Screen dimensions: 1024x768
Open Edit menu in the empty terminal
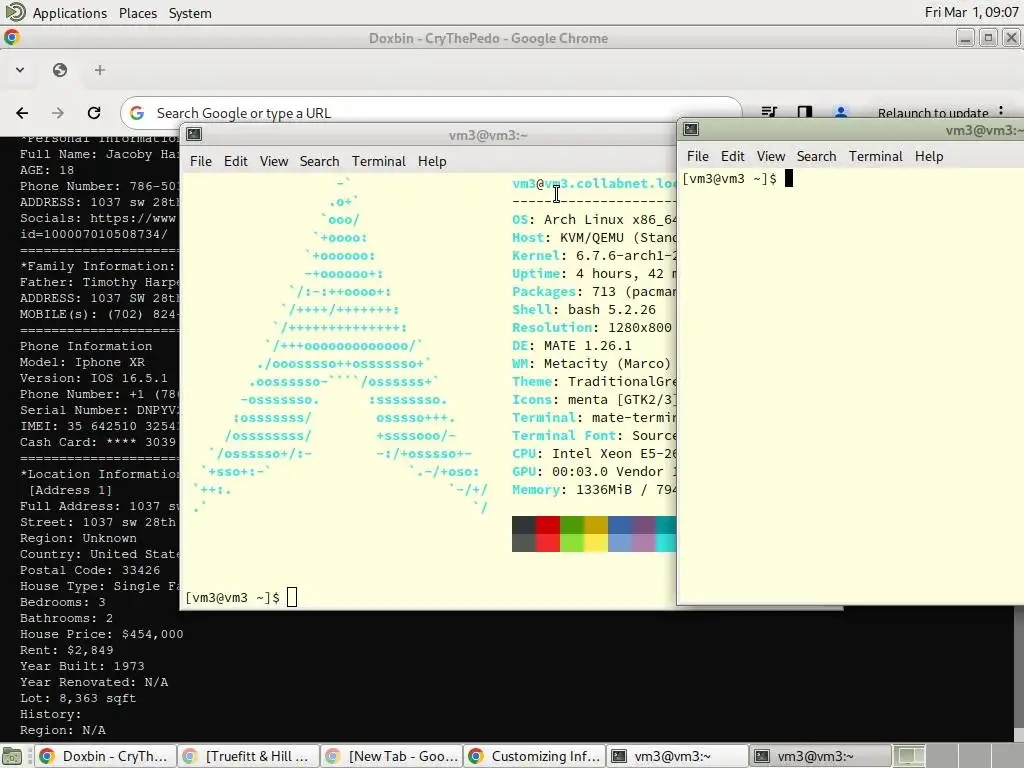tap(733, 156)
